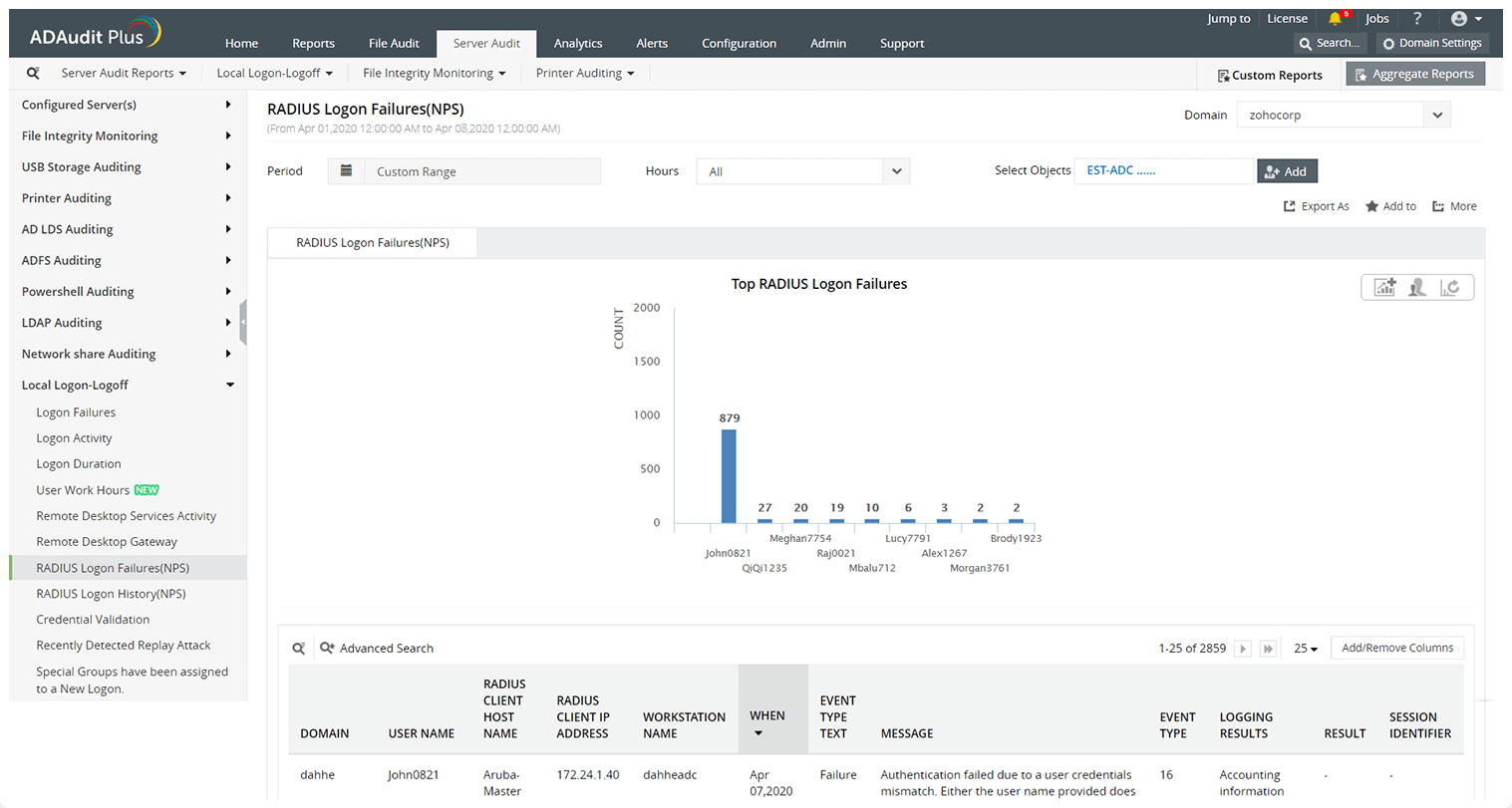The height and width of the screenshot is (808, 1512).
Task: Select the RADIUS Logon Failures(NPS) tab
Action: point(372,242)
